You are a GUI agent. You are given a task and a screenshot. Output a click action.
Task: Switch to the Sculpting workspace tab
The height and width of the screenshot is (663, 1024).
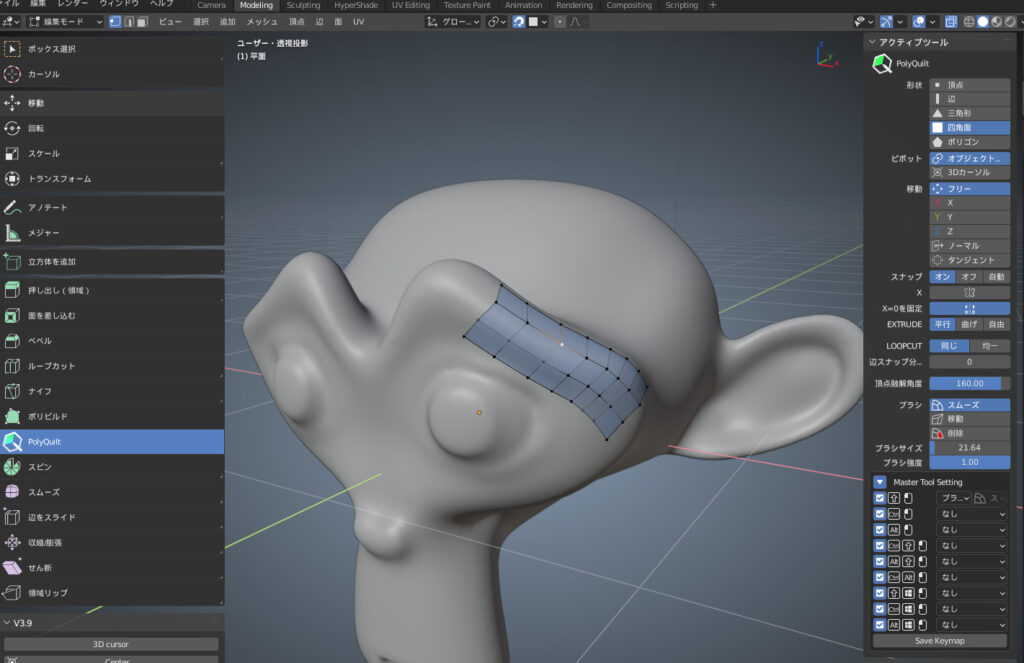(305, 5)
